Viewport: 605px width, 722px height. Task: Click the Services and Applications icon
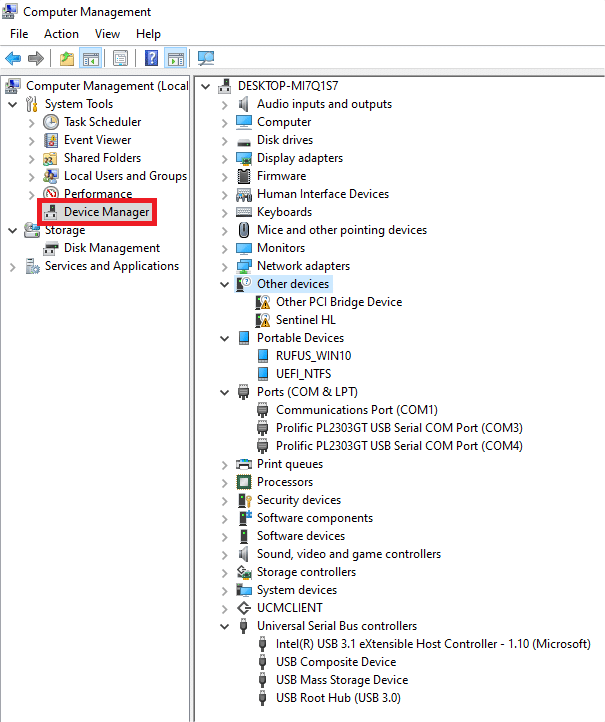click(x=32, y=266)
